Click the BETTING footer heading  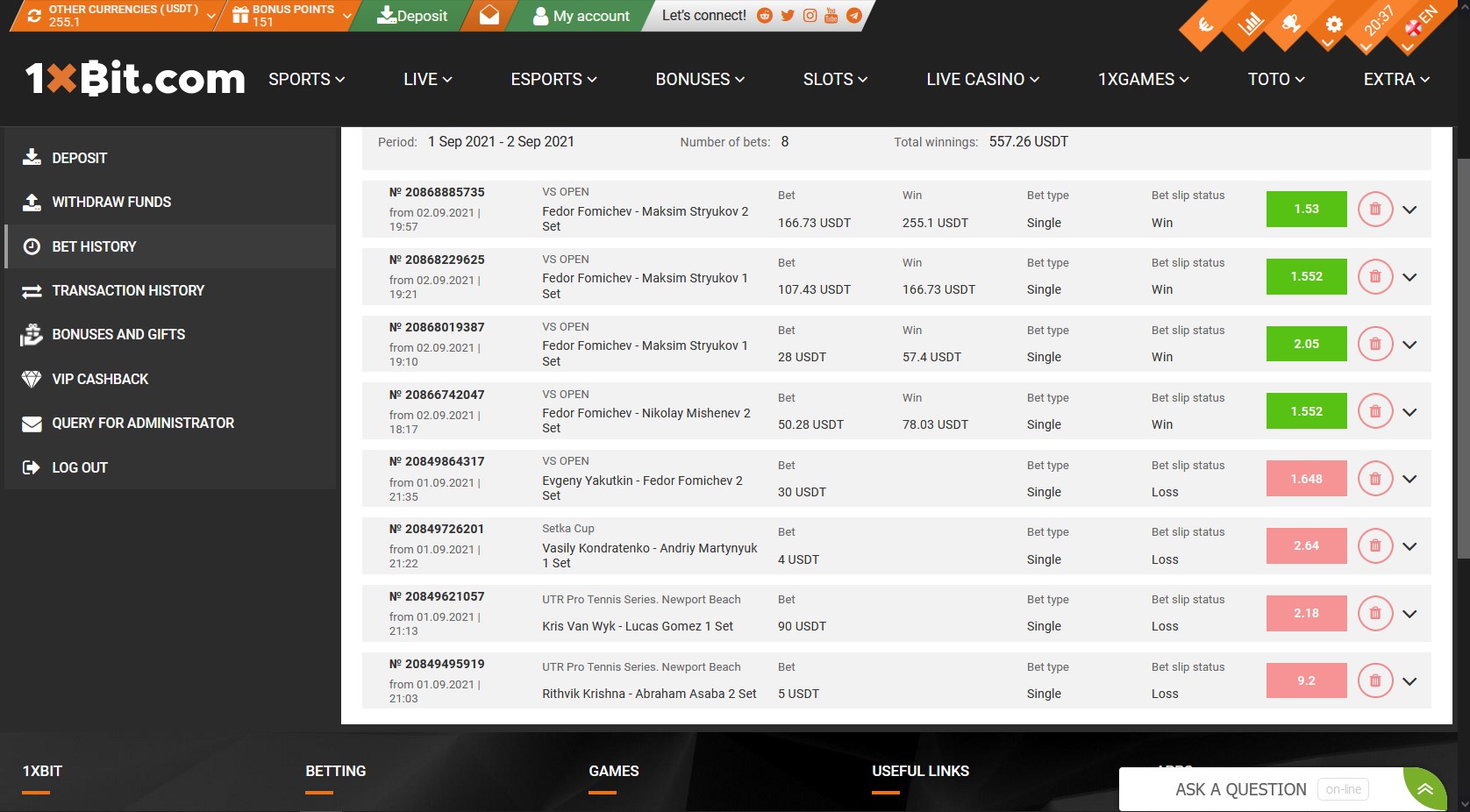[336, 771]
